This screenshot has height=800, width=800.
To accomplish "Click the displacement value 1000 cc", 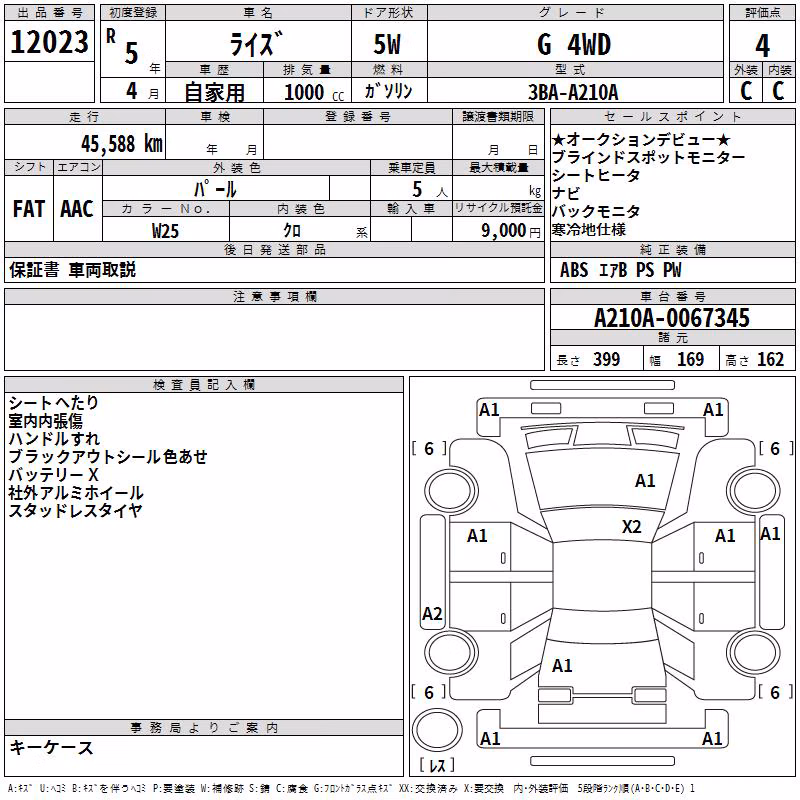I will (x=314, y=92).
